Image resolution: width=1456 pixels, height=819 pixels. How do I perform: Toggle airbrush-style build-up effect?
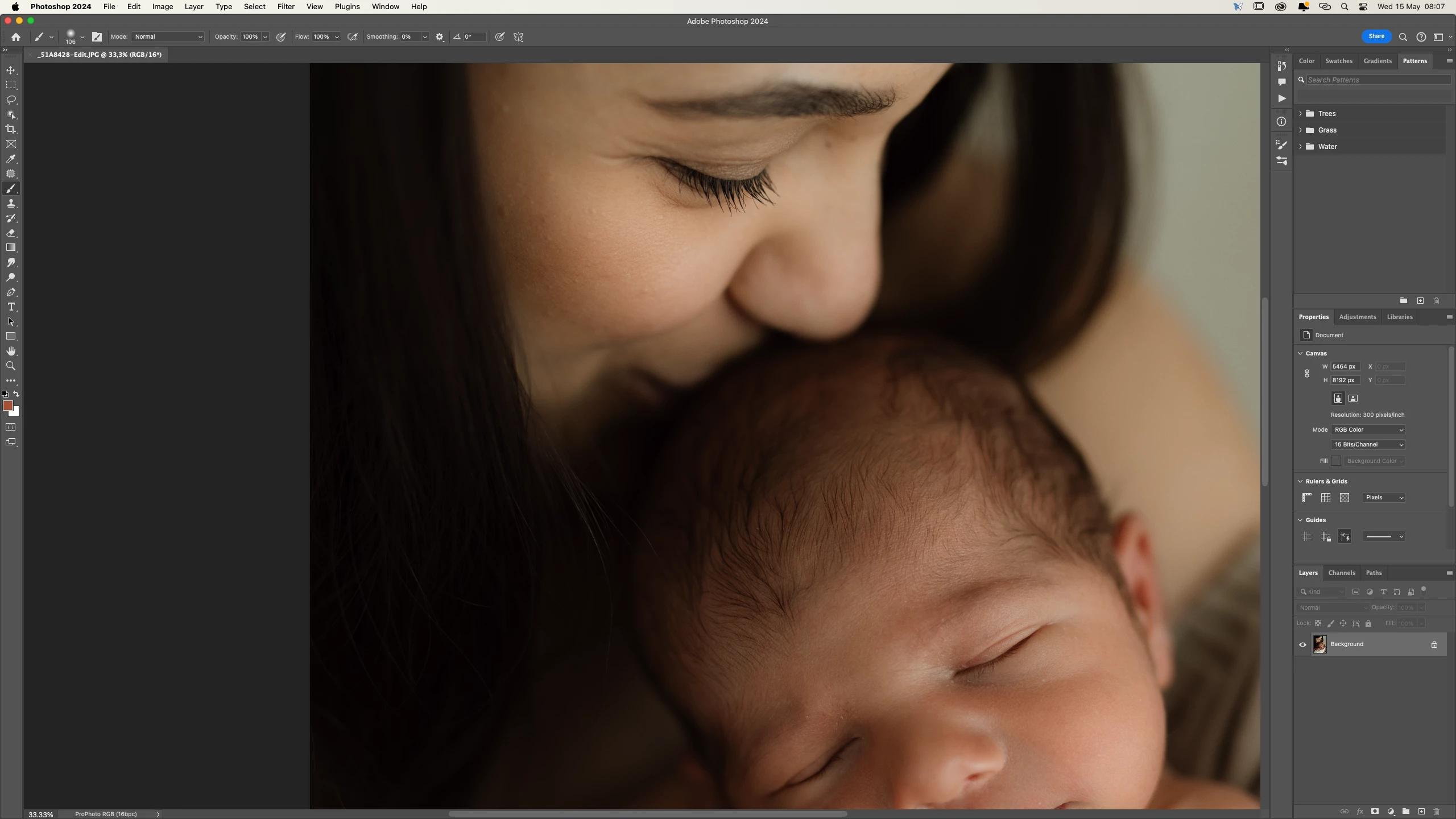353,37
